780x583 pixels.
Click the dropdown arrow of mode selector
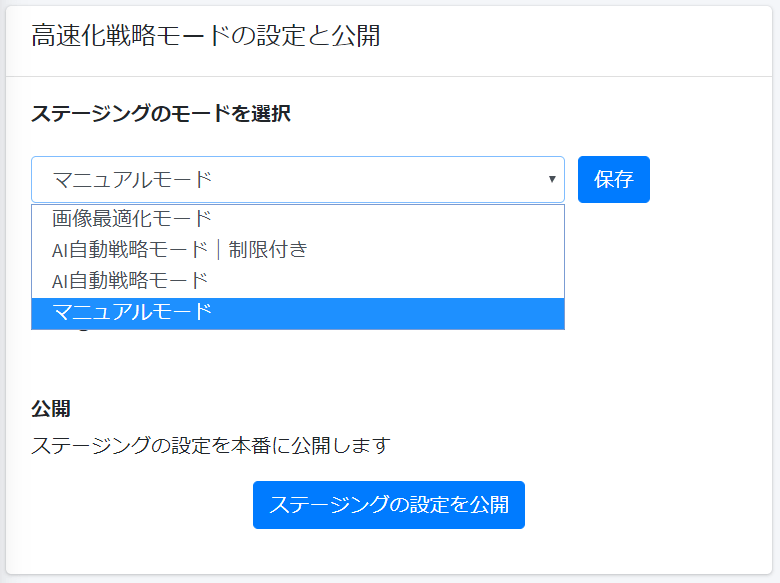pyautogui.click(x=552, y=179)
